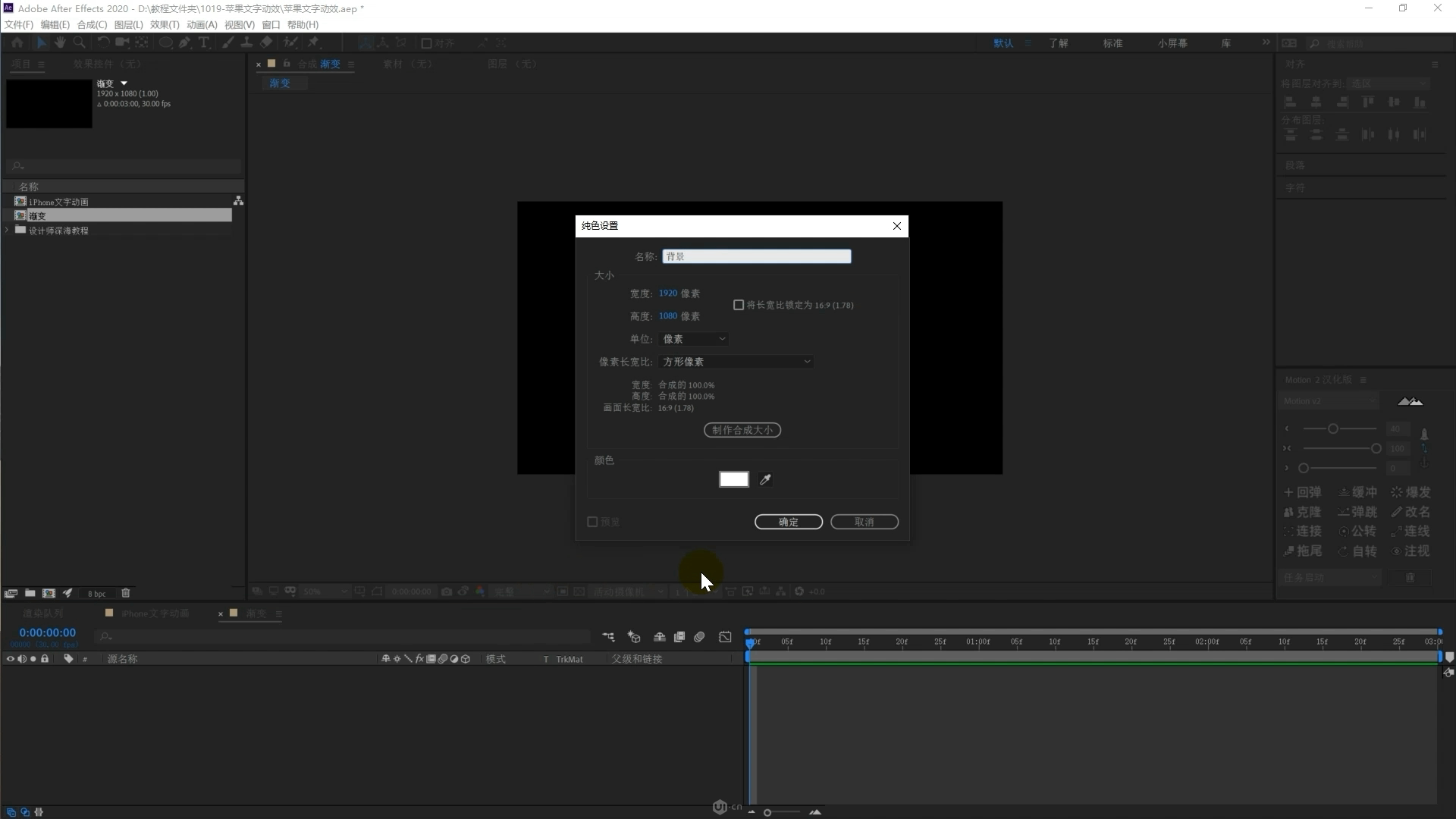Select the Type tool in the toolbar
1456x819 pixels.
pos(203,42)
